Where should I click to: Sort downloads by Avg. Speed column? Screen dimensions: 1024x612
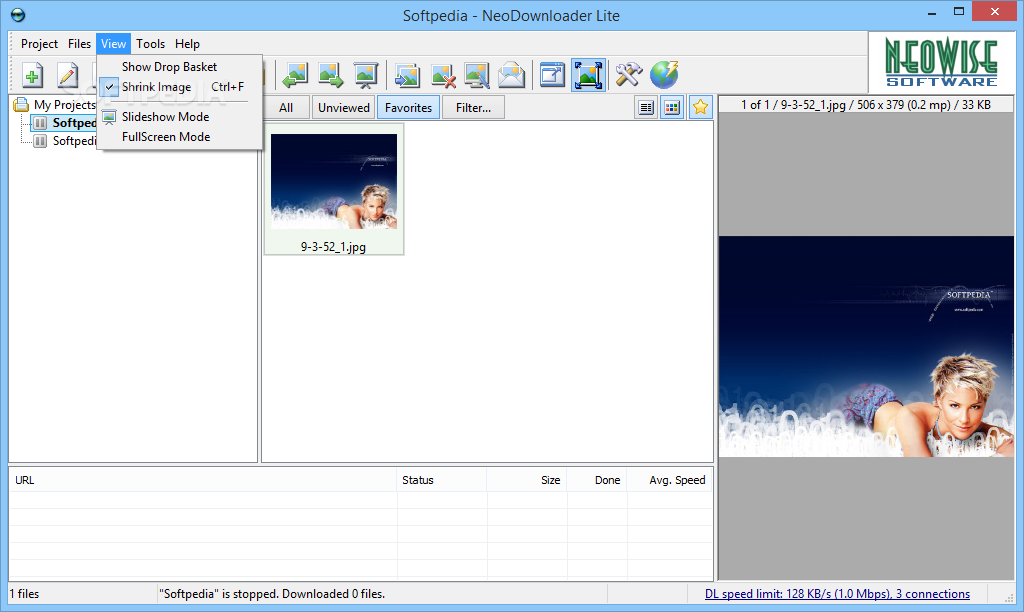669,480
